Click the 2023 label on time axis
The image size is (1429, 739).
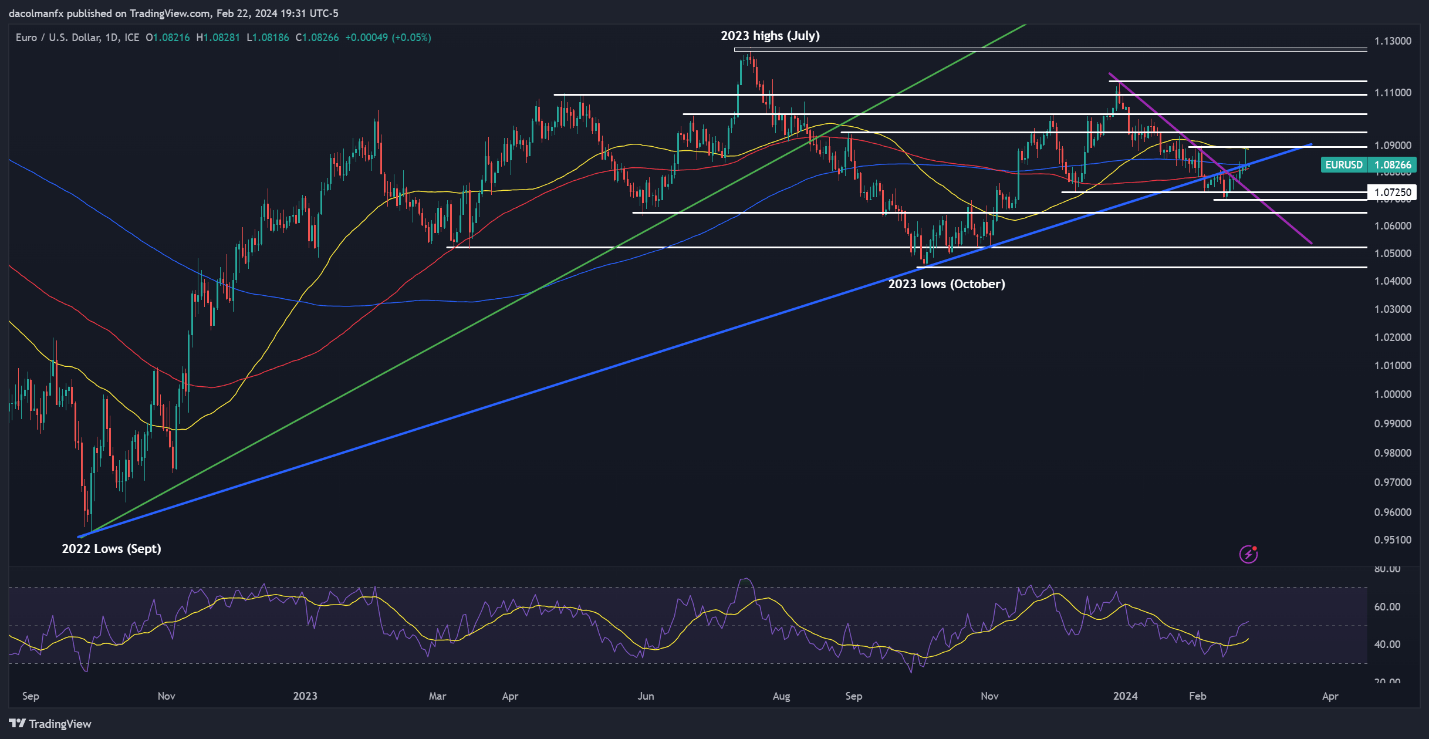(306, 696)
